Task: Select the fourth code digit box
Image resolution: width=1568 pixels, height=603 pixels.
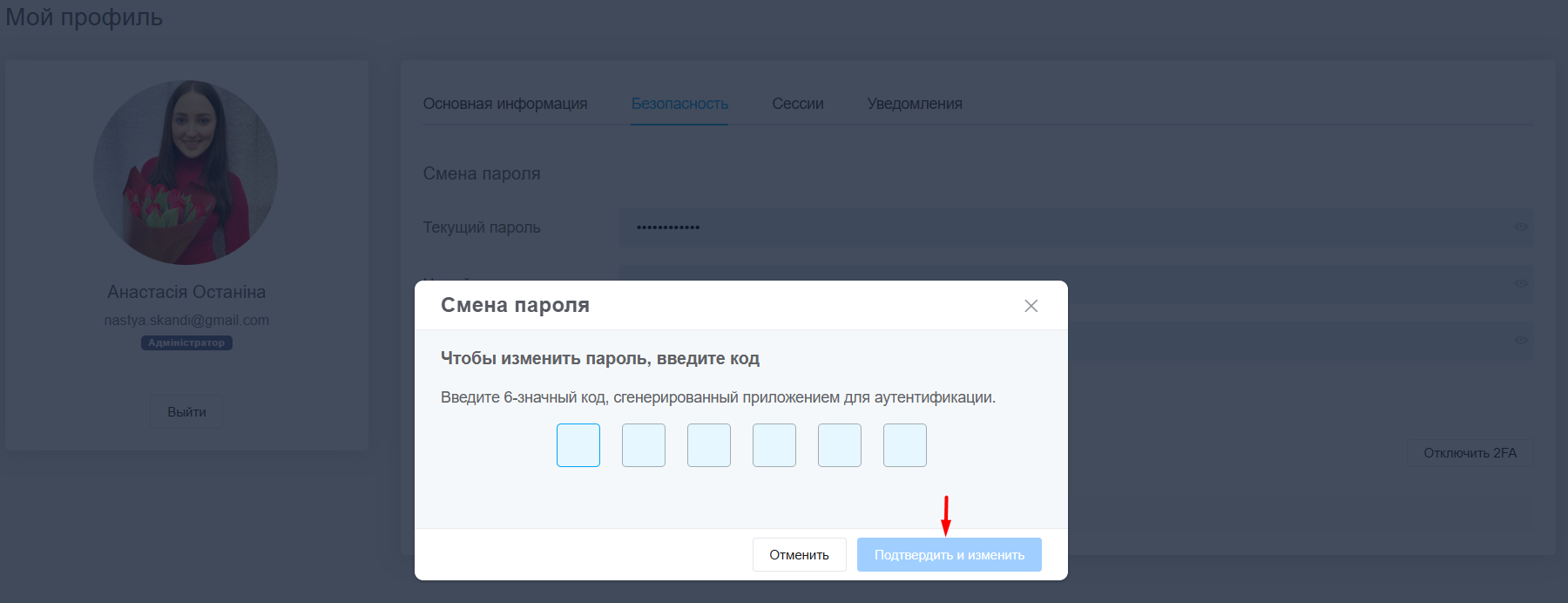Action: 774,445
